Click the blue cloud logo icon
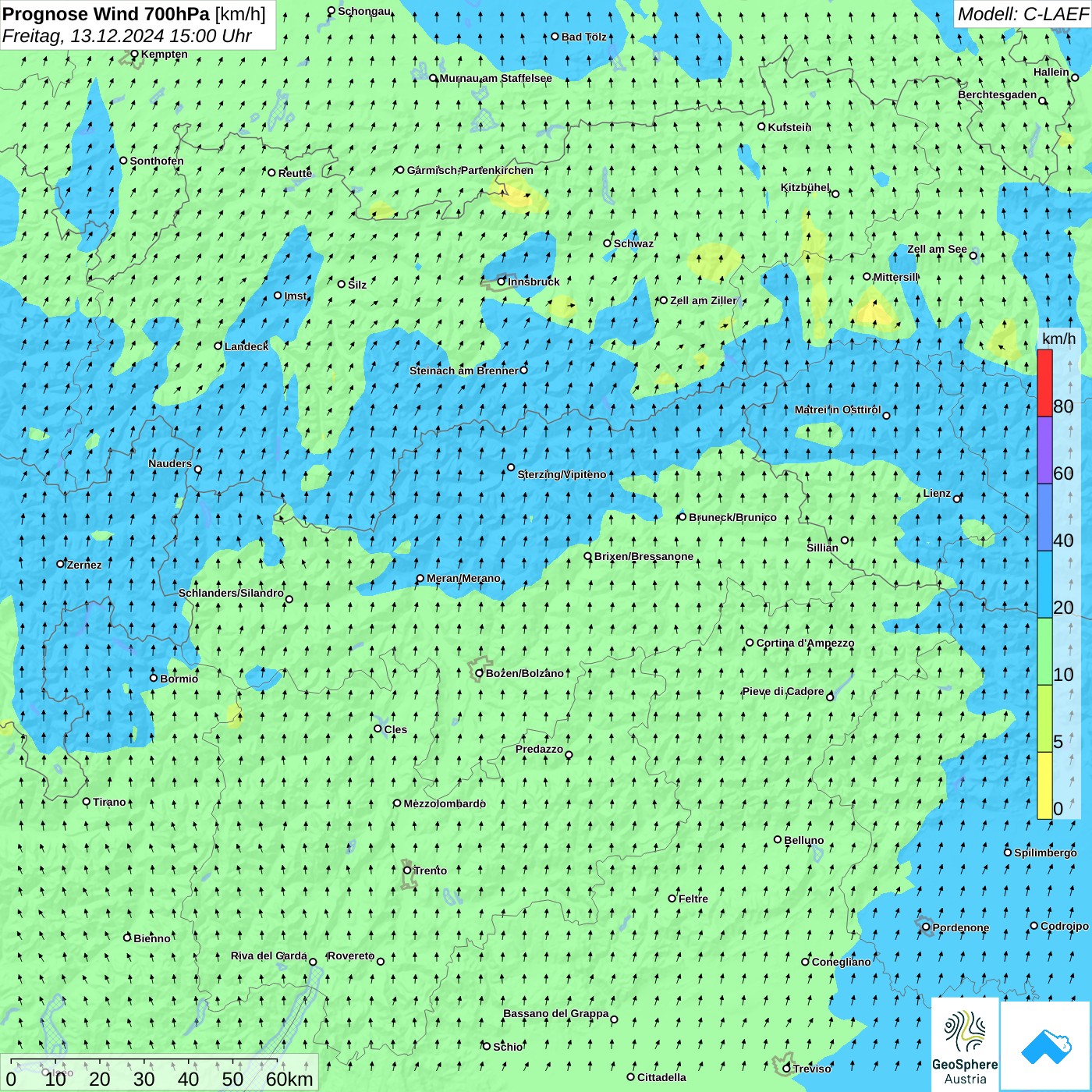 pyautogui.click(x=1045, y=1046)
